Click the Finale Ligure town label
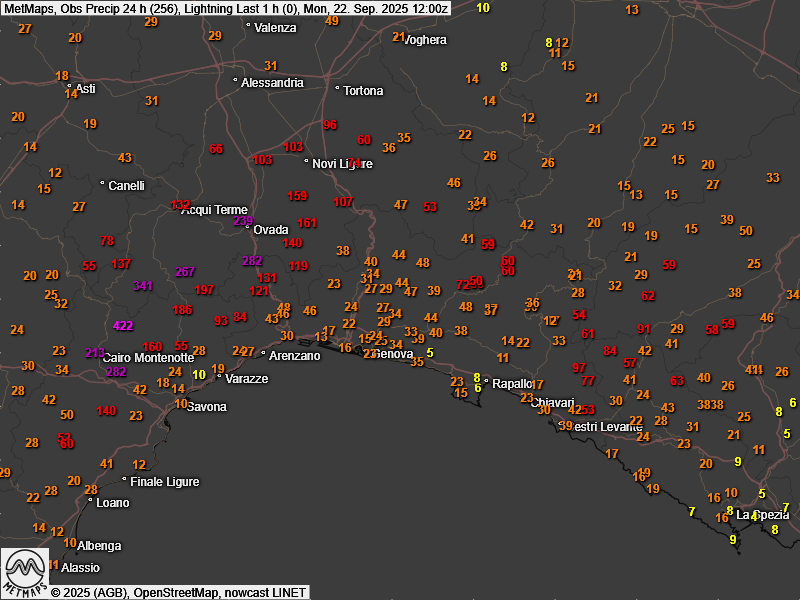The image size is (800, 600). tap(165, 482)
